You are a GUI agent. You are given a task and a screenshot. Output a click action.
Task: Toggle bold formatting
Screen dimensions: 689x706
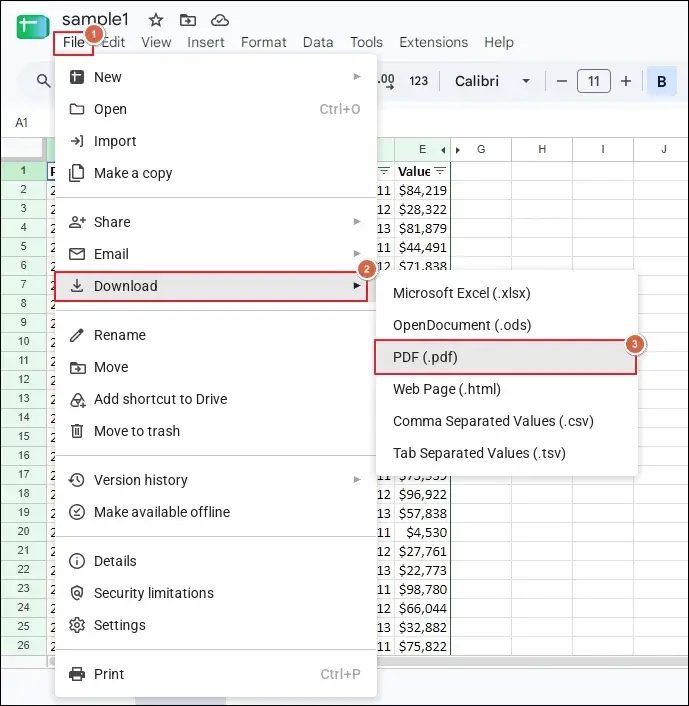point(662,81)
